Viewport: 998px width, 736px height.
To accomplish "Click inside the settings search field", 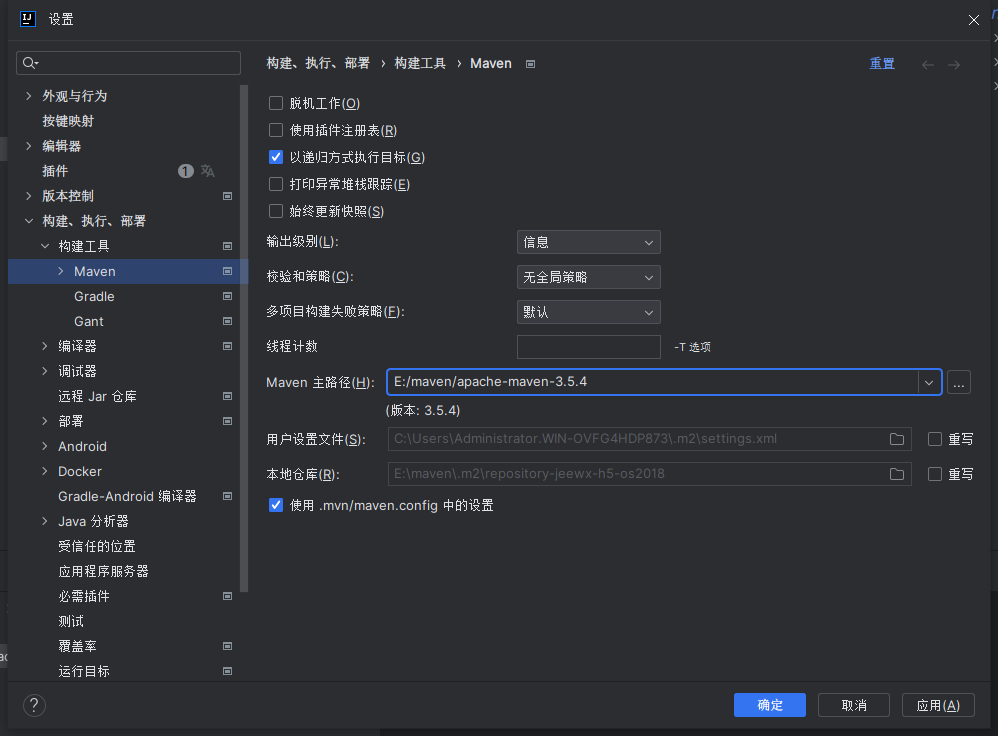I will 128,63.
